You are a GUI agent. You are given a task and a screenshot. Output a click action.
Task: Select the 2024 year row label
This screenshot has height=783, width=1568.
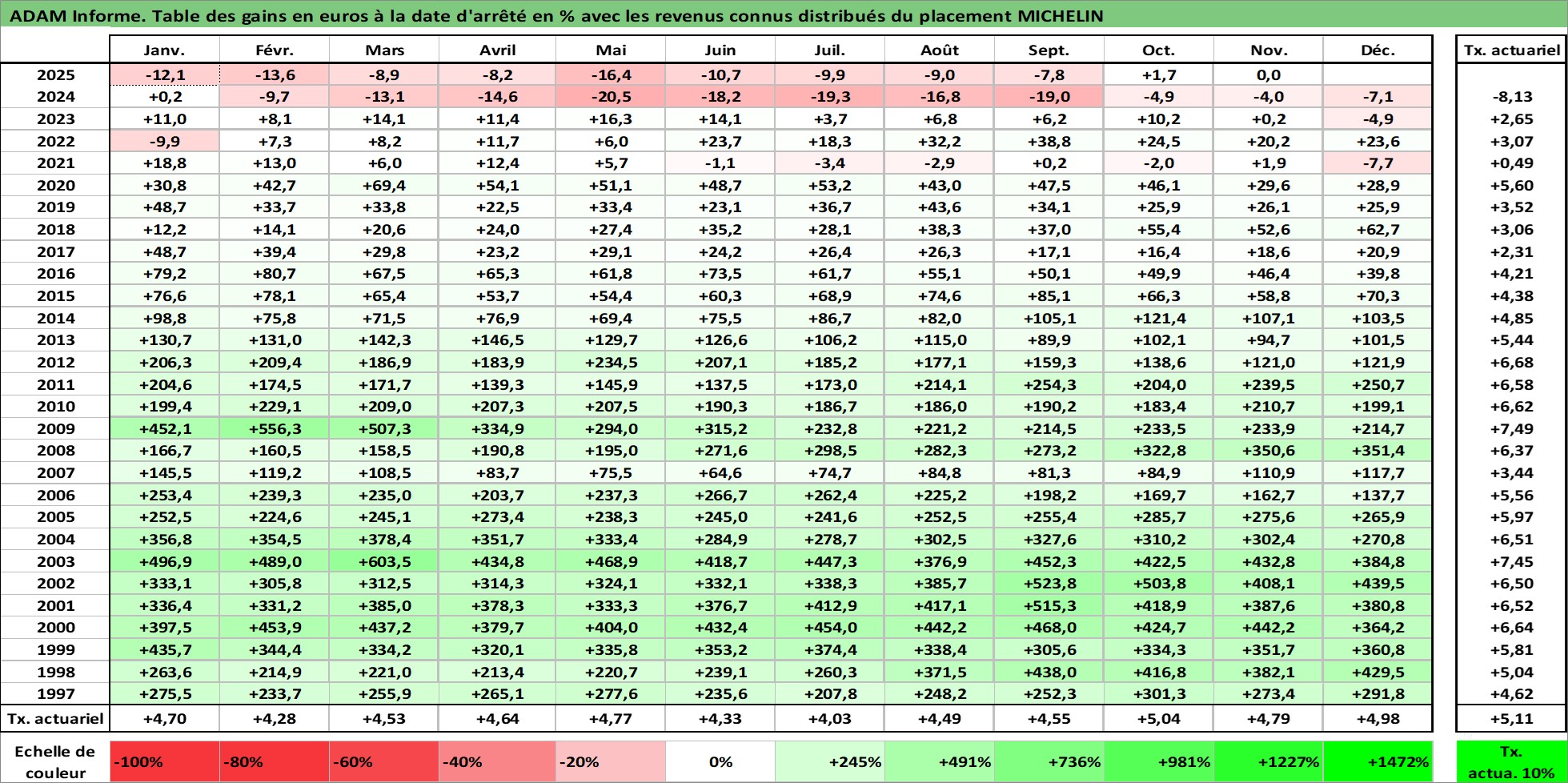pos(55,97)
